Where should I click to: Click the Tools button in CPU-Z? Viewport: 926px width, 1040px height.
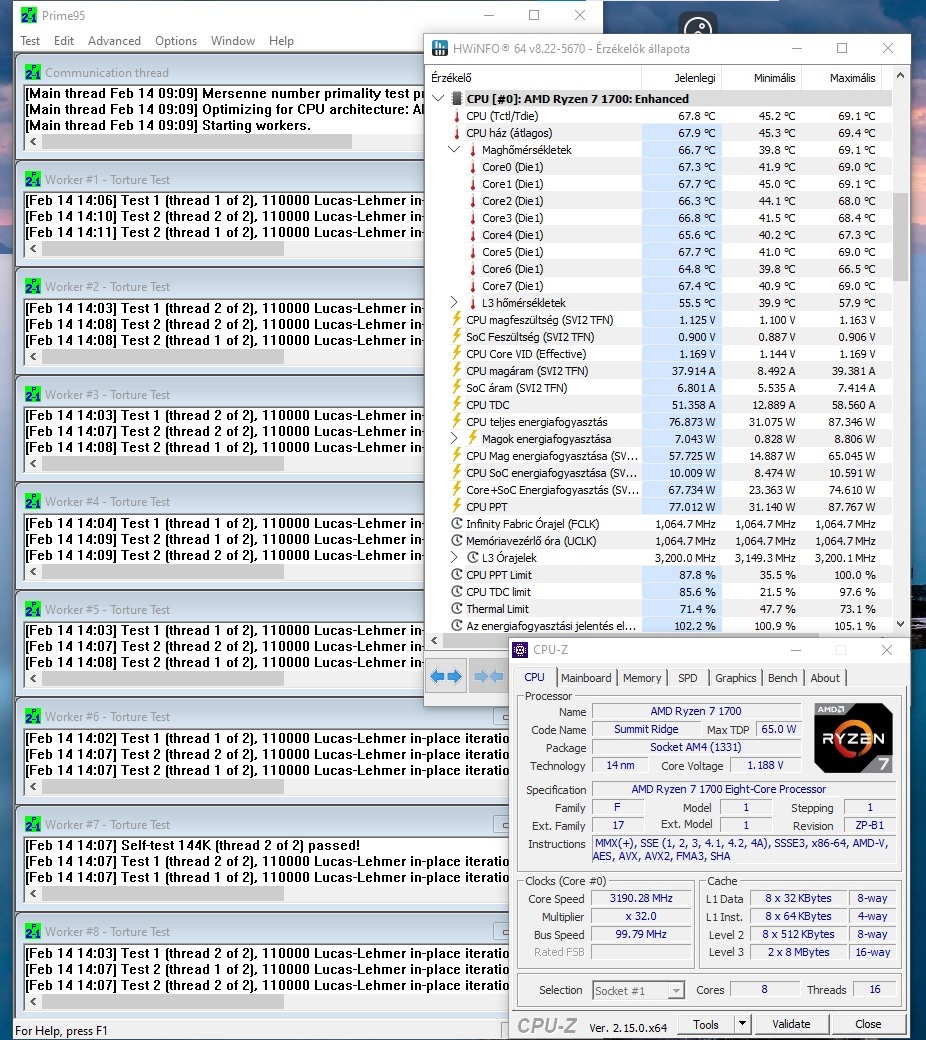coord(706,1025)
